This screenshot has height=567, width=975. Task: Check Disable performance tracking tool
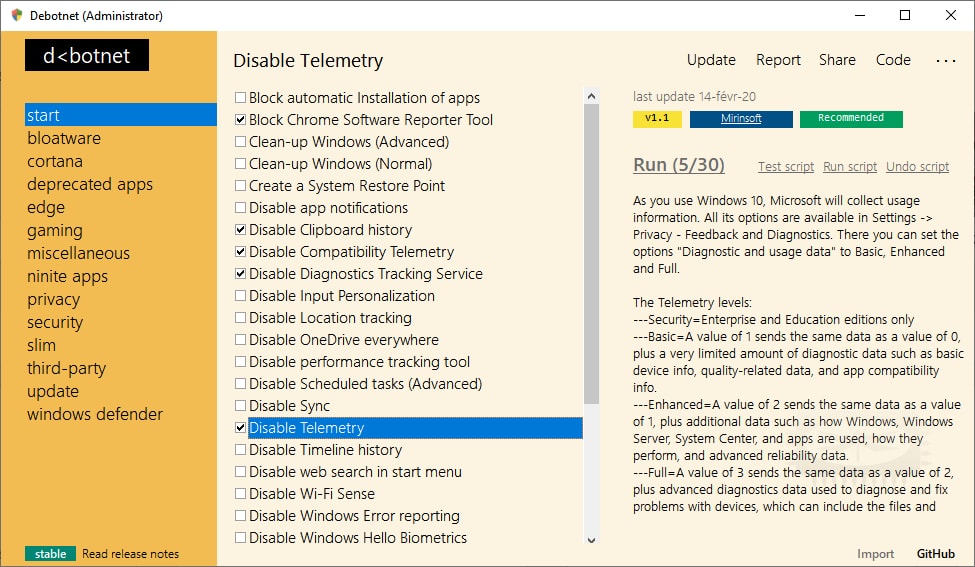click(240, 361)
